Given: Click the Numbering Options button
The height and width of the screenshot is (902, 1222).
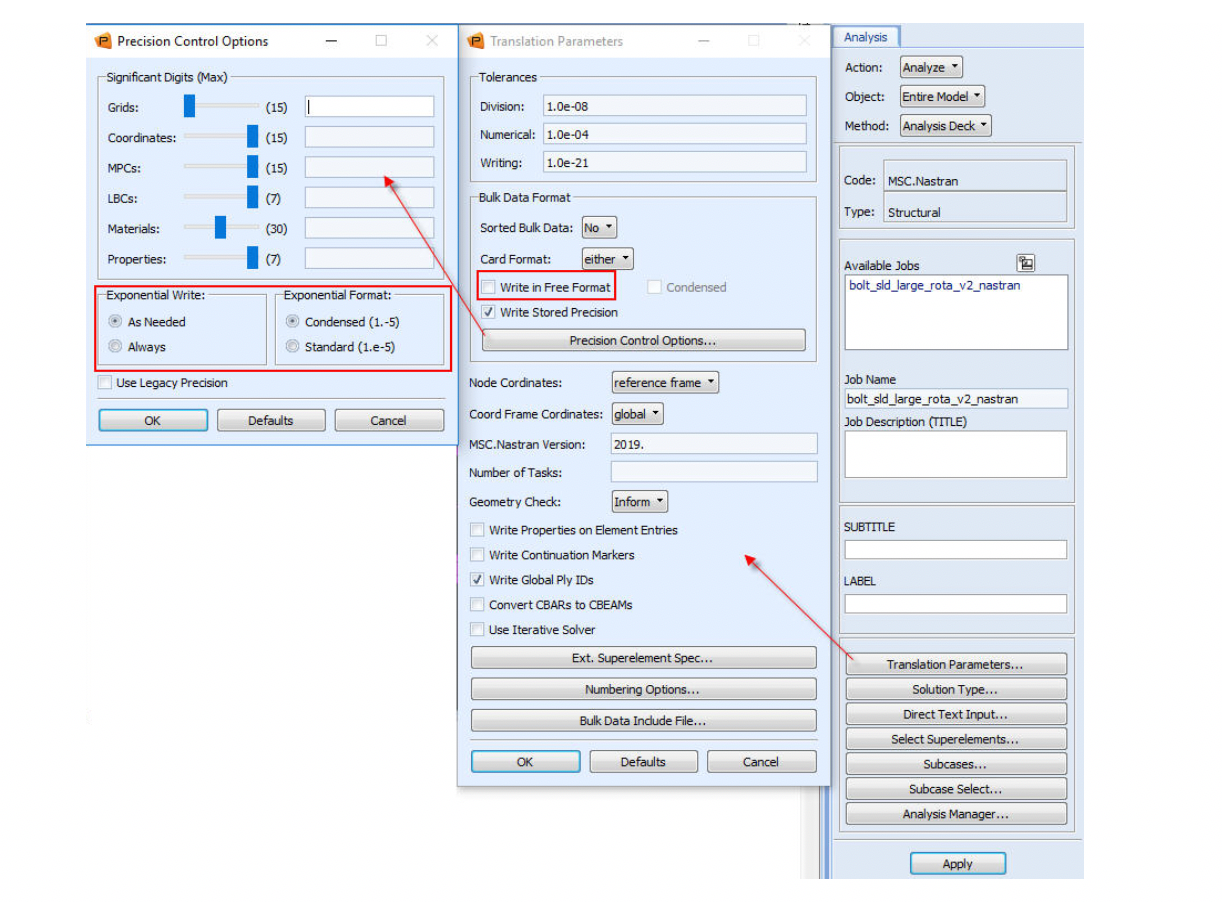Looking at the screenshot, I should coord(643,689).
